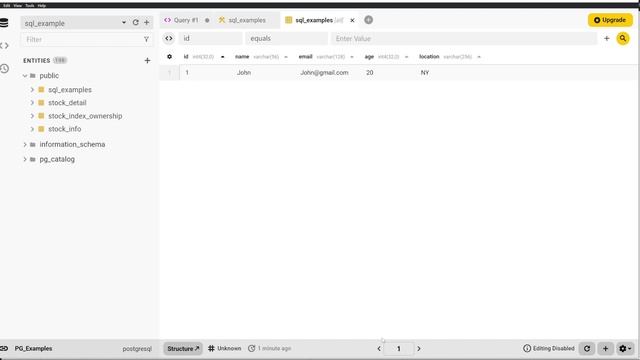Open the Help menu
The height and width of the screenshot is (360, 640).
coord(42,6)
